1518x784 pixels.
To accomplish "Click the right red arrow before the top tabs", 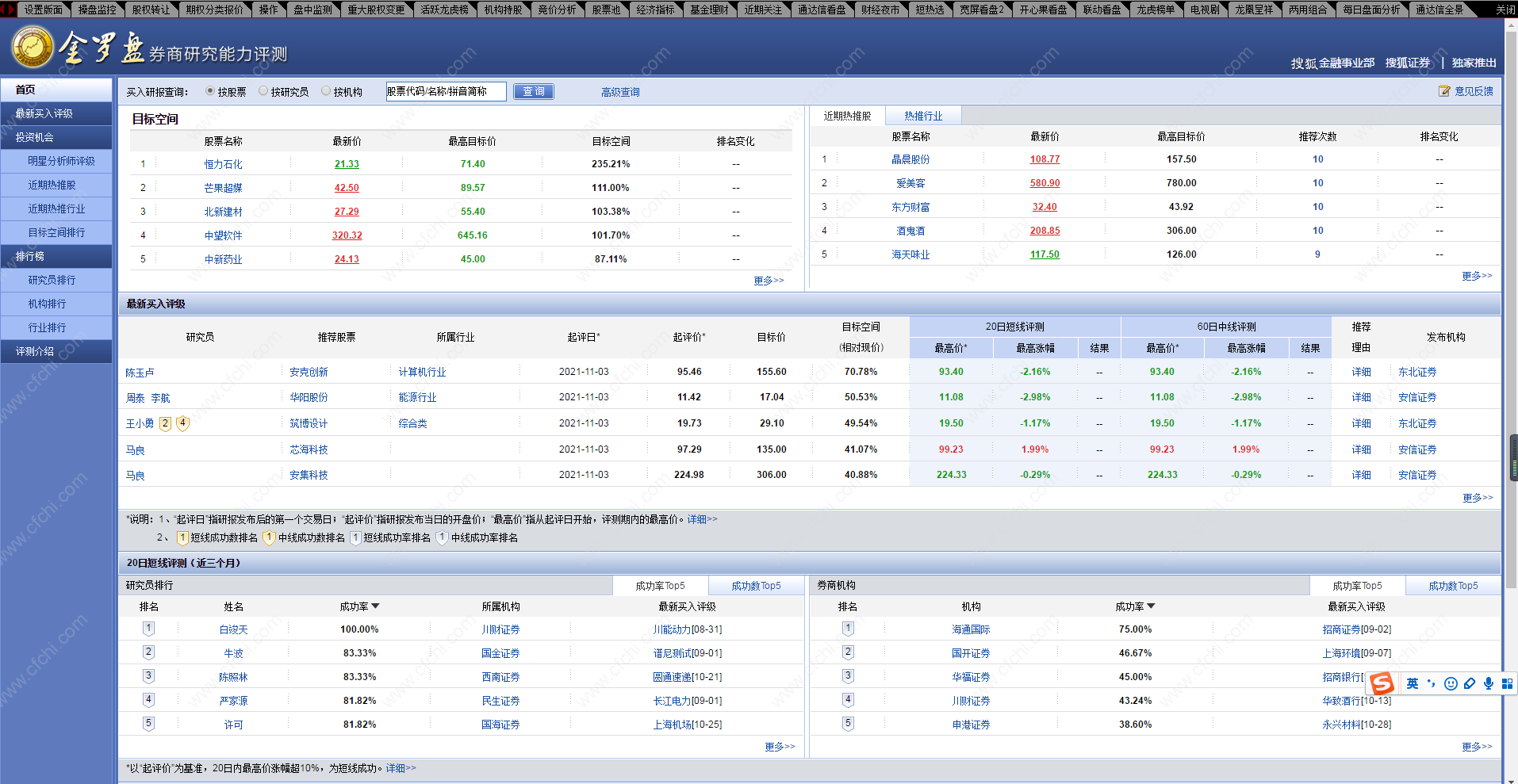I will click(x=11, y=10).
